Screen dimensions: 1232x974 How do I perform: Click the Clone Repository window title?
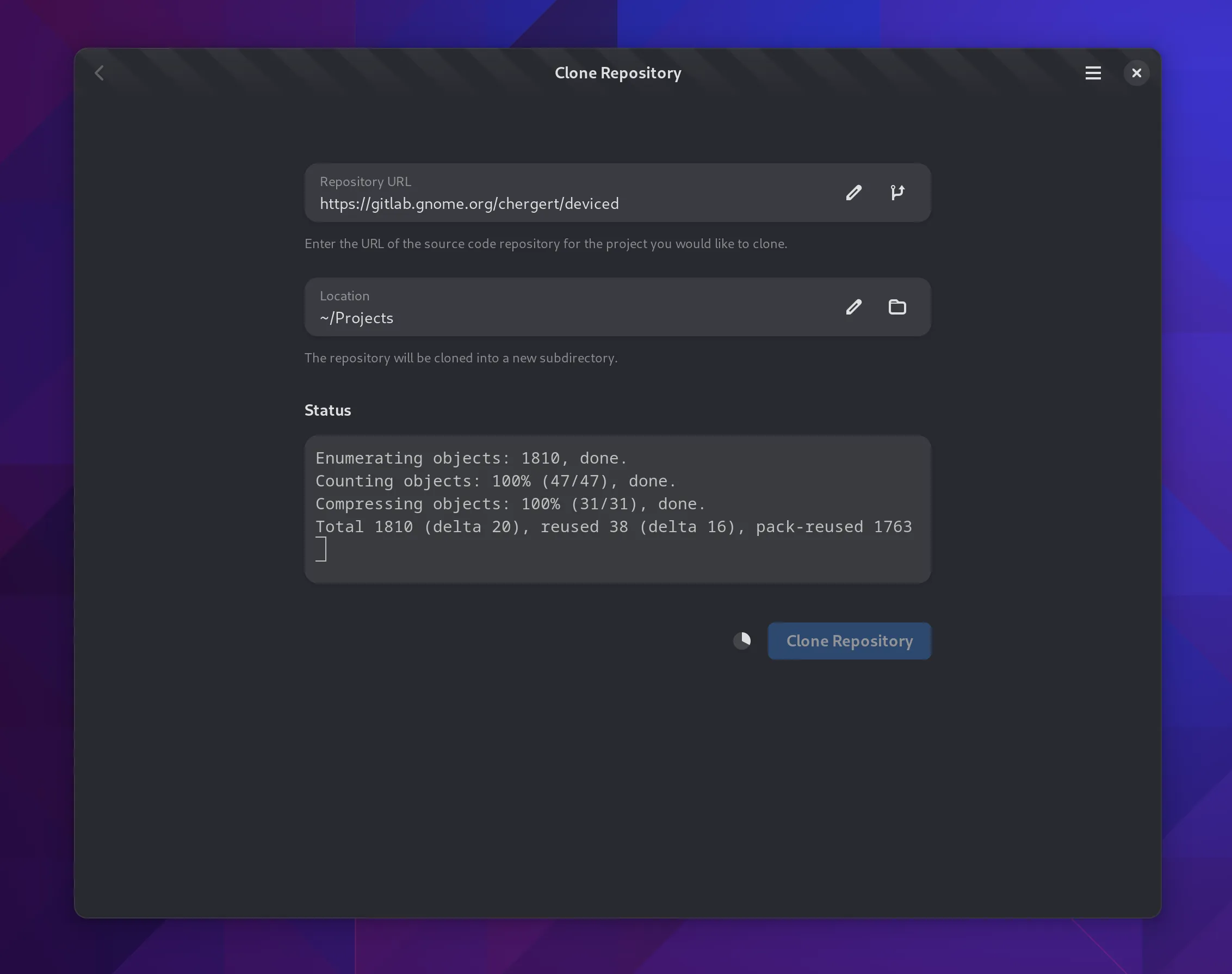coord(617,73)
